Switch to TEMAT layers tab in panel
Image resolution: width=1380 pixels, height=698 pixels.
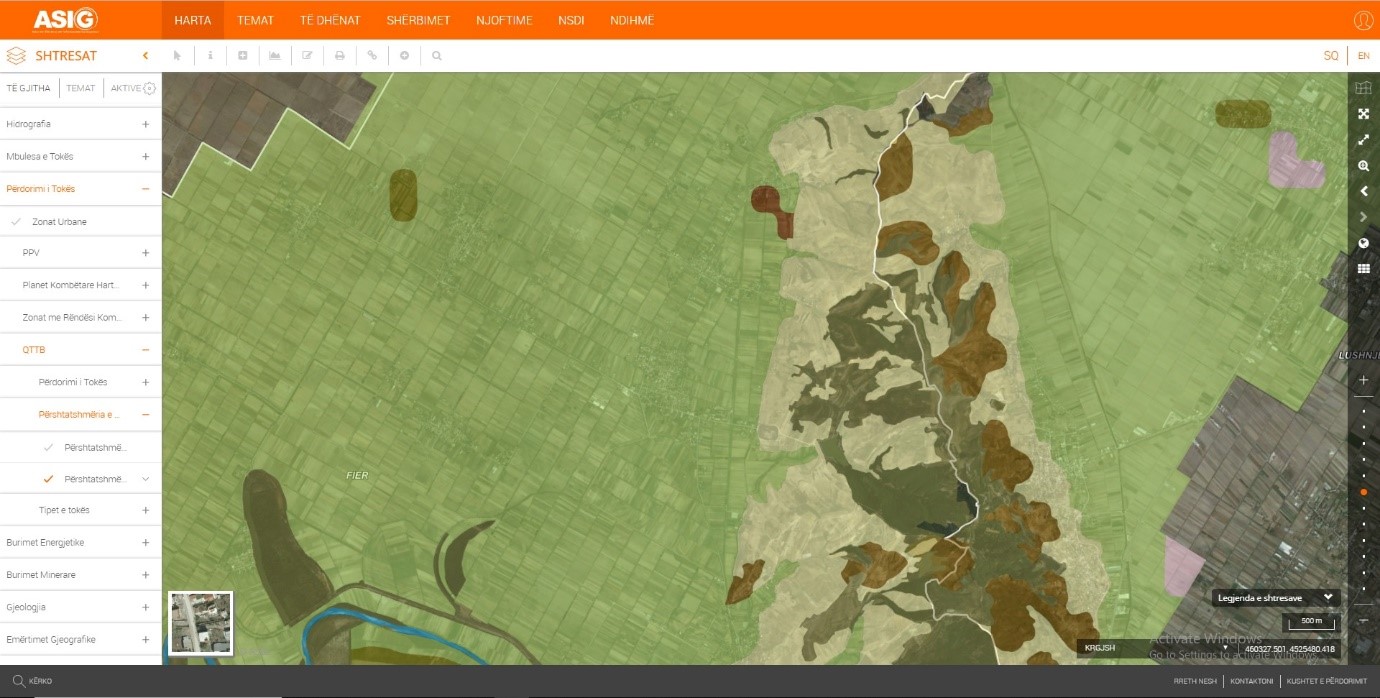pos(81,88)
